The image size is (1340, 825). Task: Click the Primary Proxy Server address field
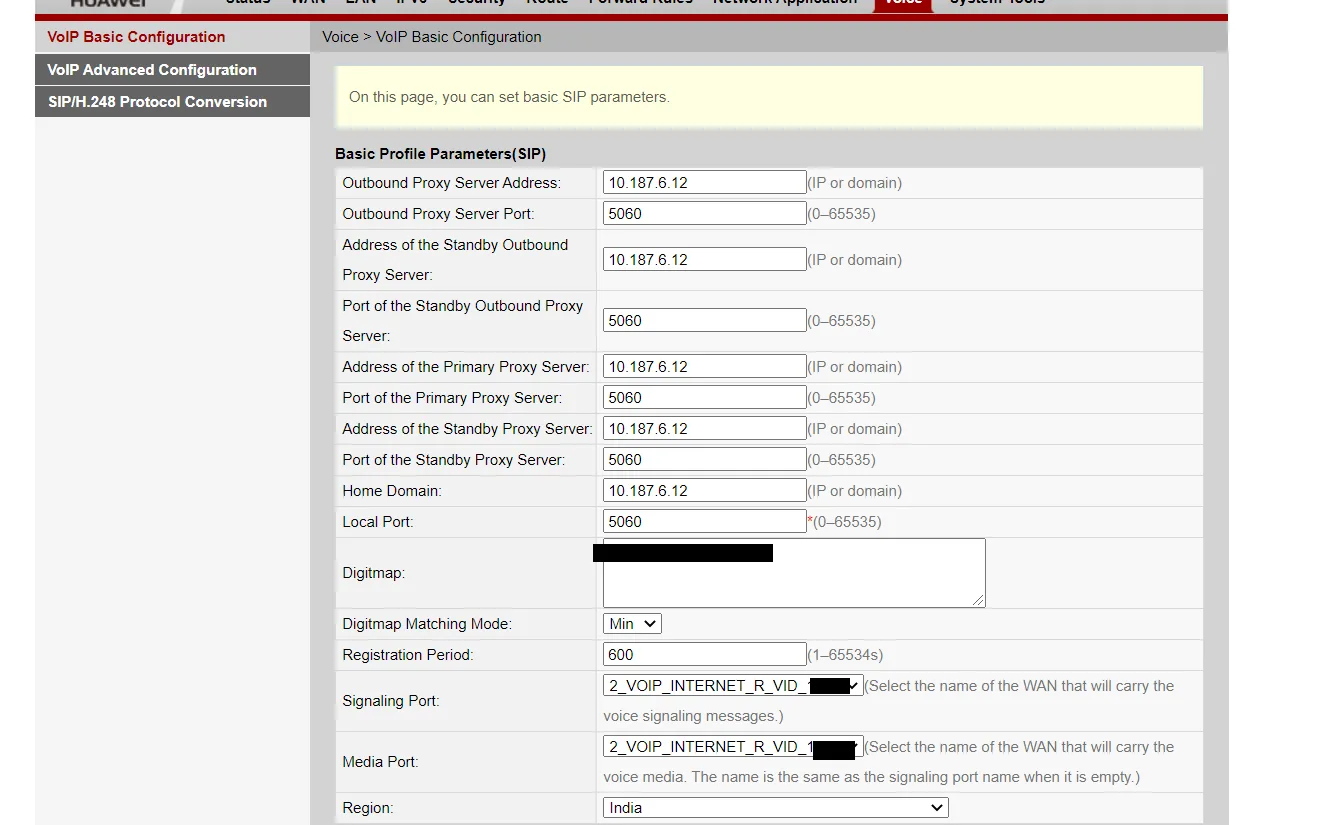tap(704, 367)
